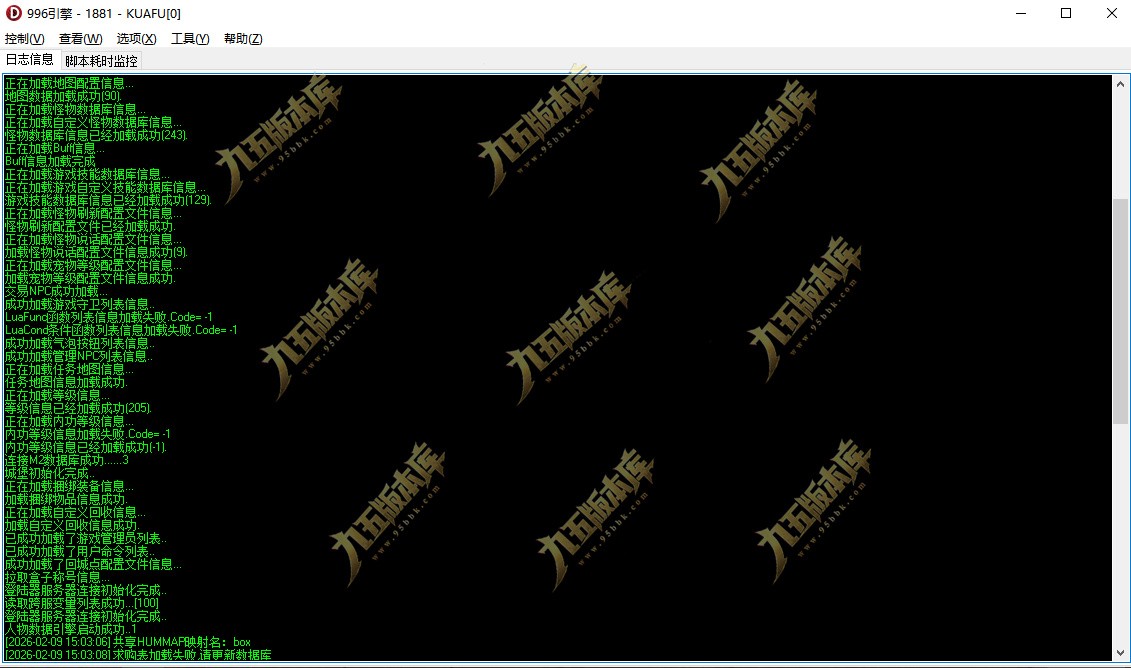
Task: Select log line 拉取盒子称号信息
Action: click(x=57, y=576)
